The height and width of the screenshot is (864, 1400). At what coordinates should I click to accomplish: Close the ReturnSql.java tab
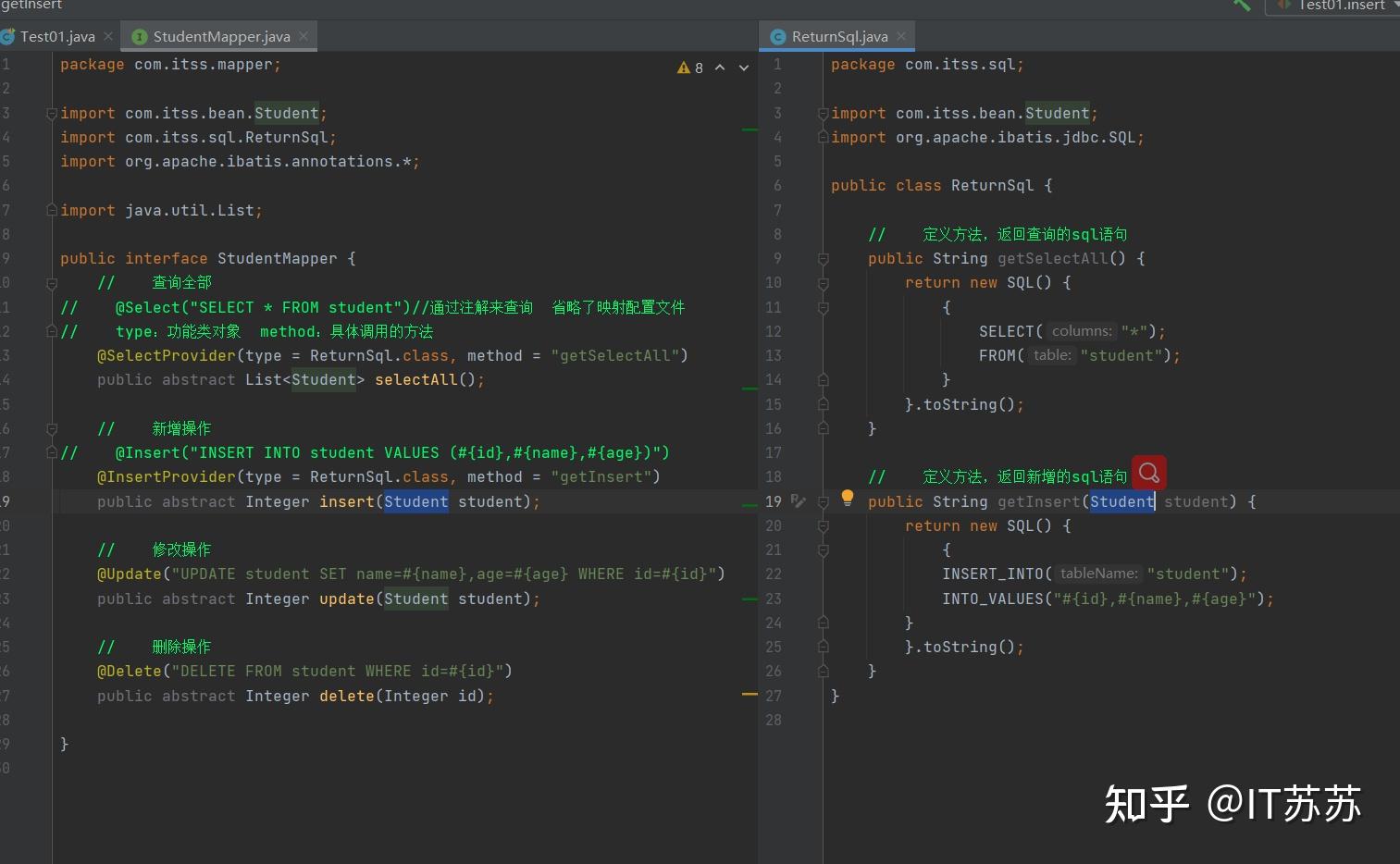tap(900, 36)
